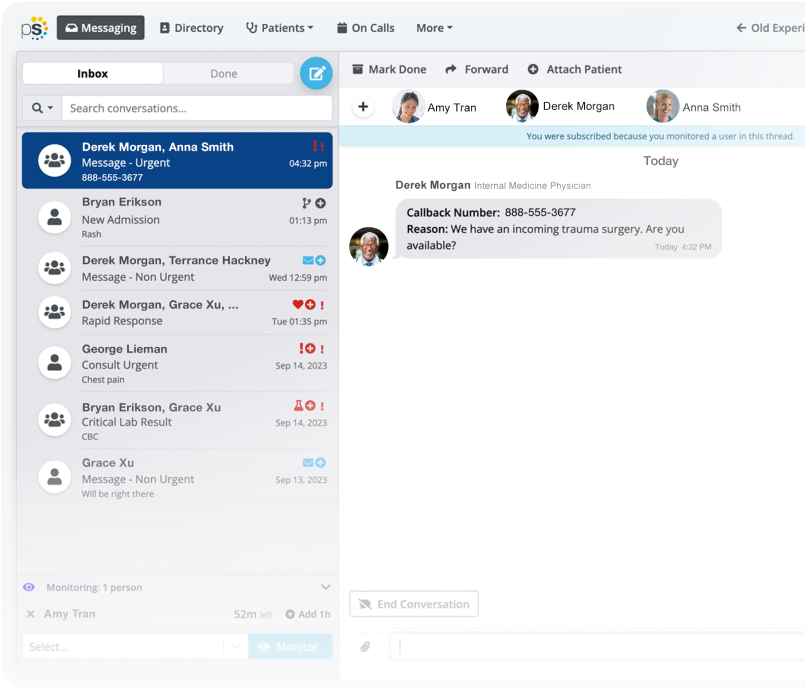Remove Amy Tran from monitoring
Image resolution: width=805 pixels, height=691 pixels.
(x=31, y=614)
